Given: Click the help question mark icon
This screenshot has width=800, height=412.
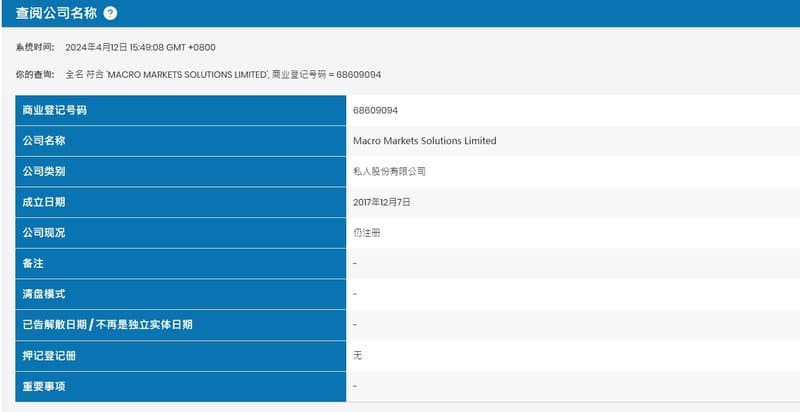Looking at the screenshot, I should pyautogui.click(x=110, y=14).
